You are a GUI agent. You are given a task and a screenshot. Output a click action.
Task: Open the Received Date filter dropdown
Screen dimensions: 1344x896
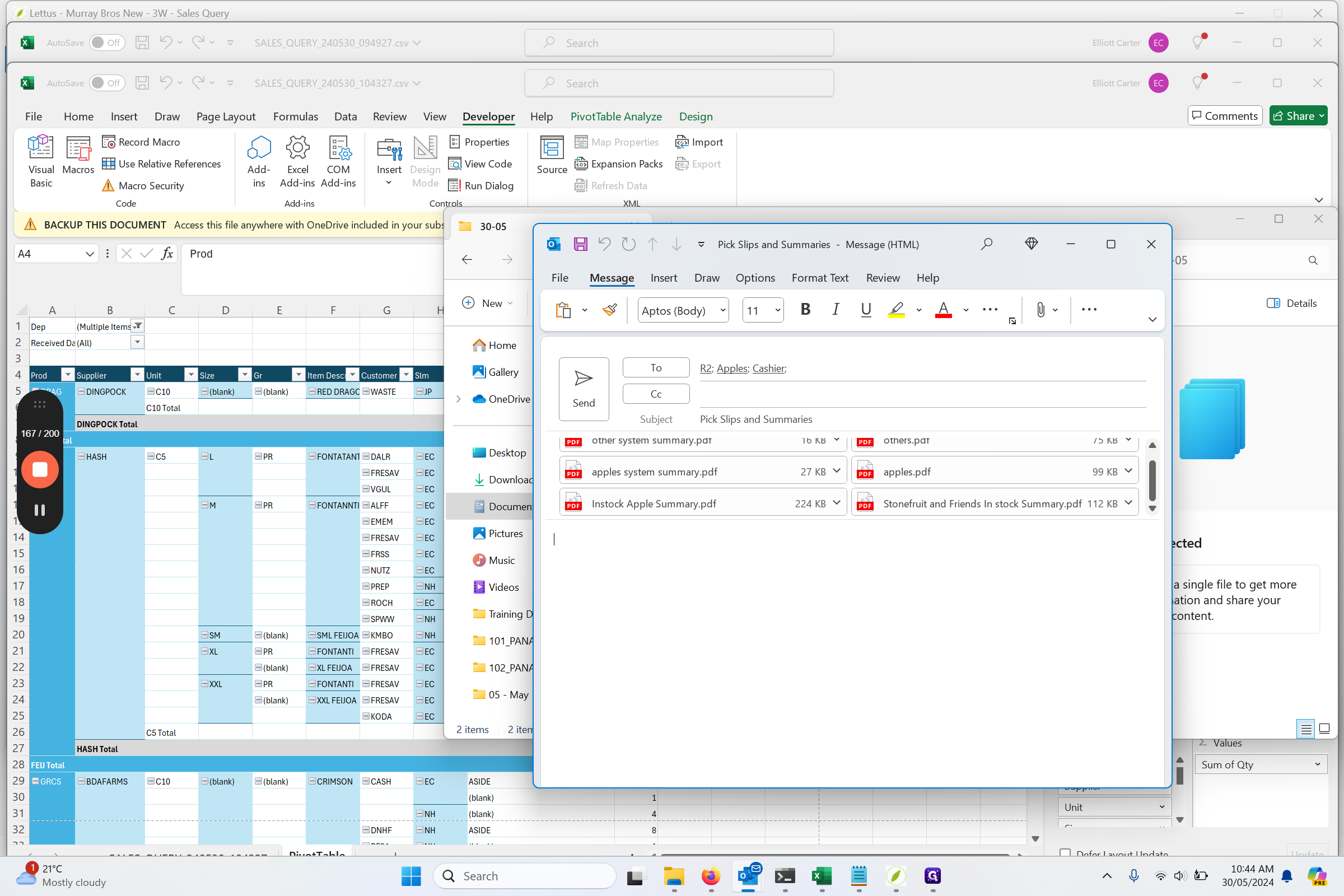point(137,342)
